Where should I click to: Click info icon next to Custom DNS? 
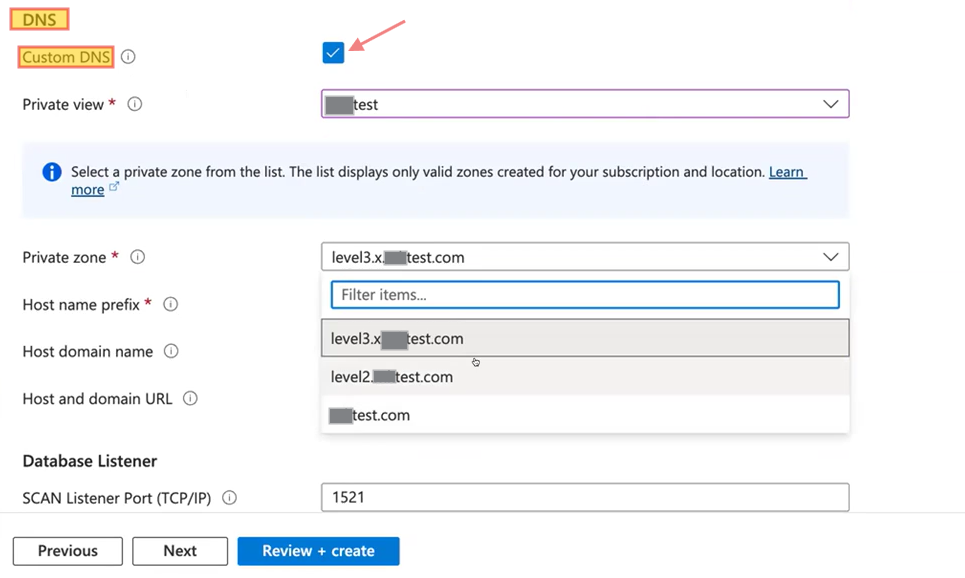(x=128, y=57)
